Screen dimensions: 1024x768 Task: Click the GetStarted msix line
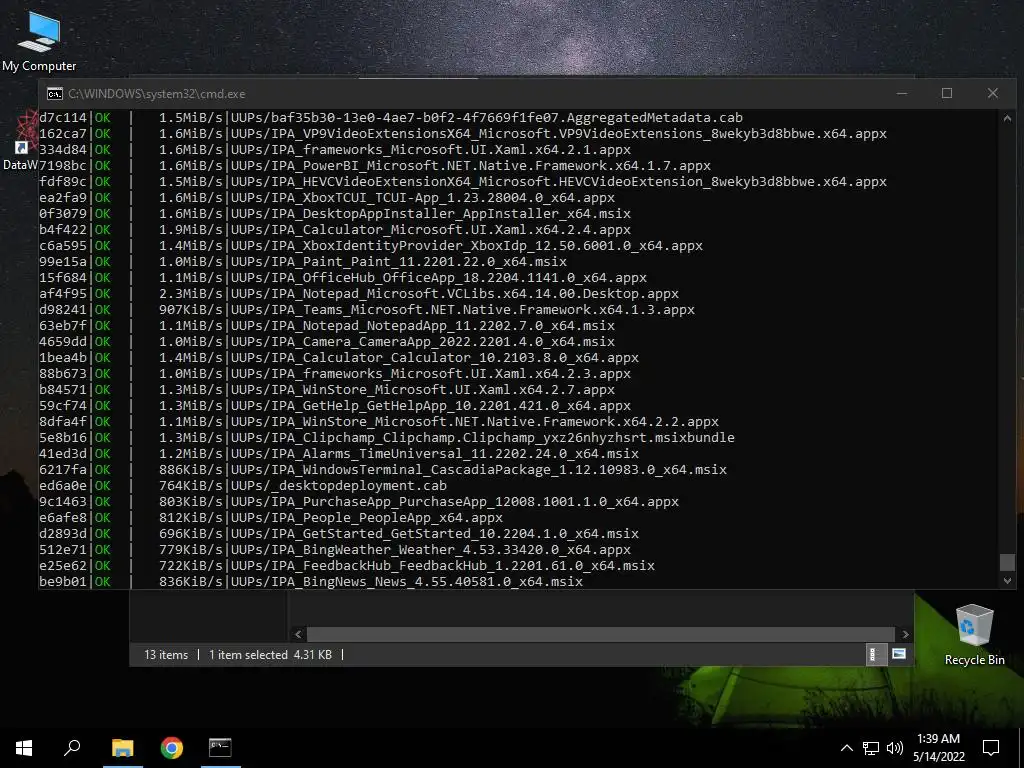339,534
